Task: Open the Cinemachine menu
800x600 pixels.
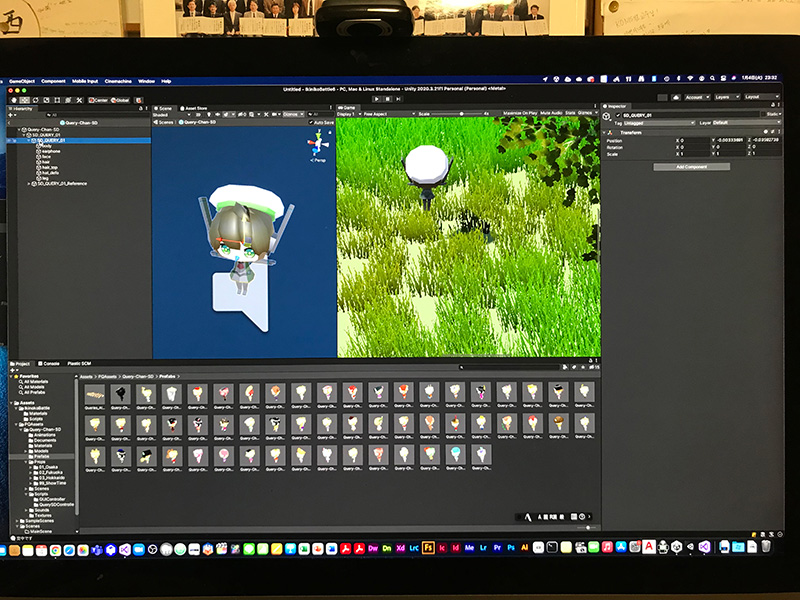Action: coord(118,81)
